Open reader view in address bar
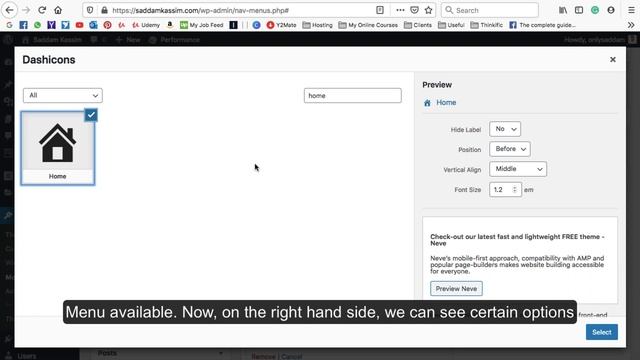 (380, 10)
